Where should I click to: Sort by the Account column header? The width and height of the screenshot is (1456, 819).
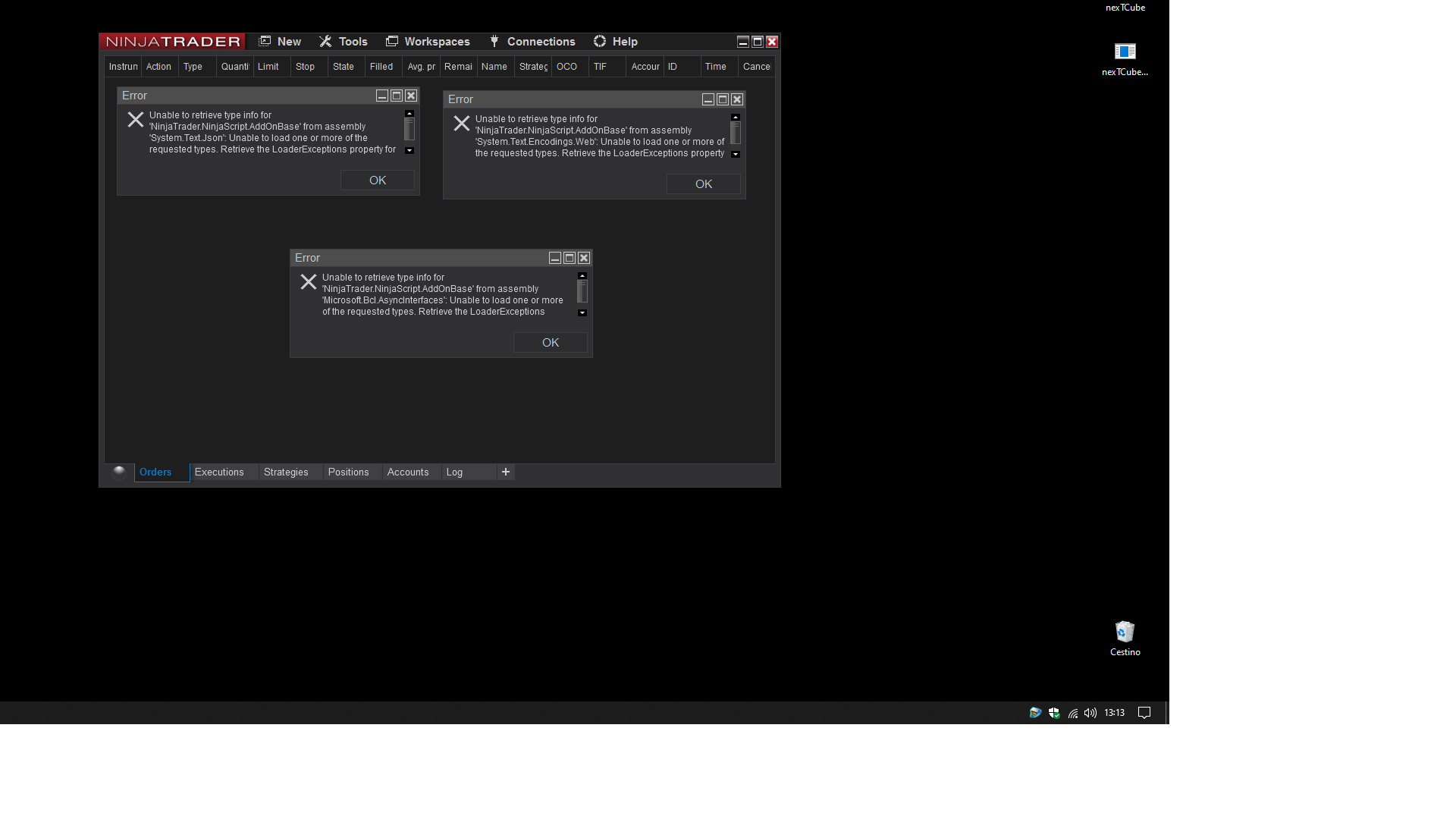(x=645, y=67)
